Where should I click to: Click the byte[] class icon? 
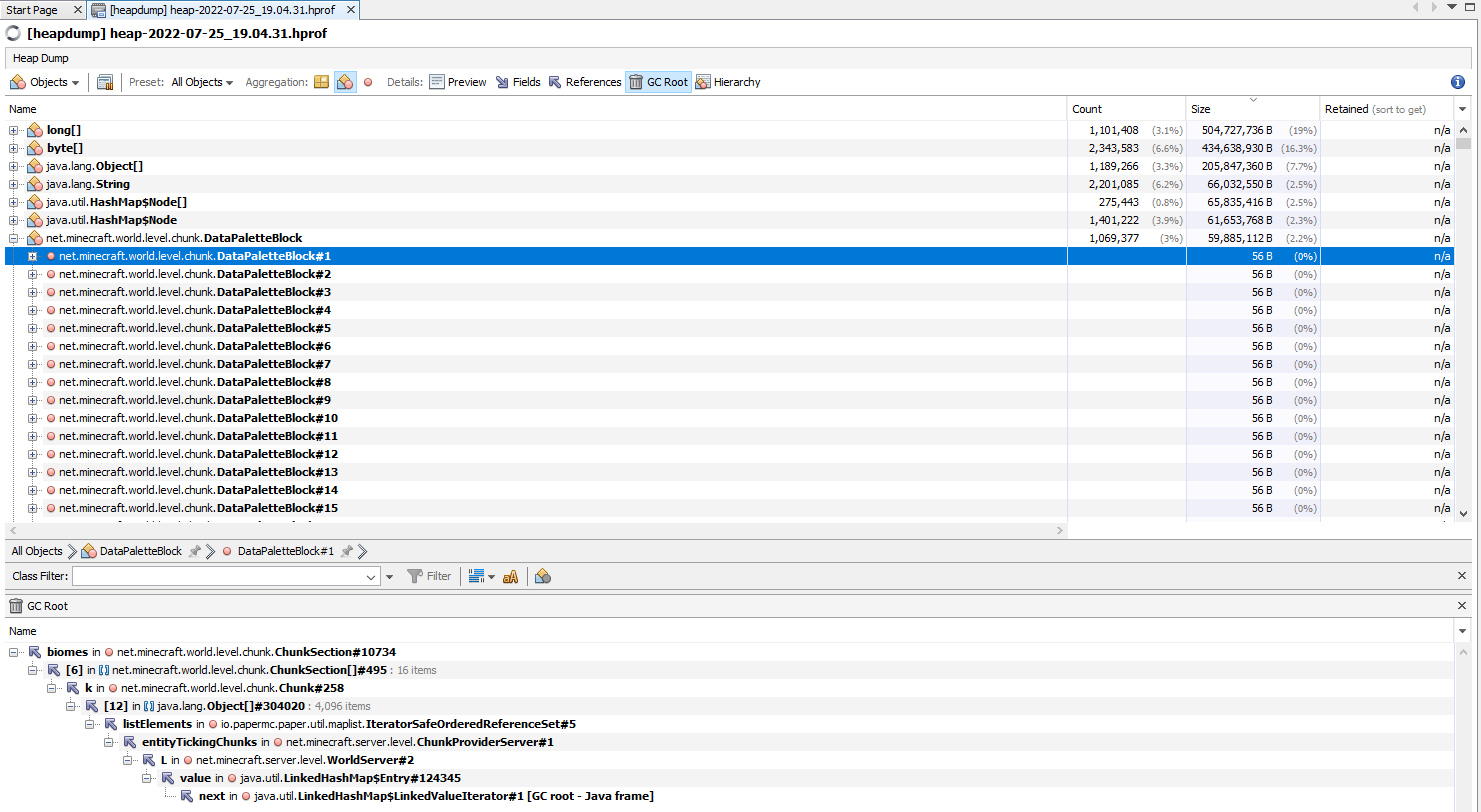pyautogui.click(x=34, y=148)
